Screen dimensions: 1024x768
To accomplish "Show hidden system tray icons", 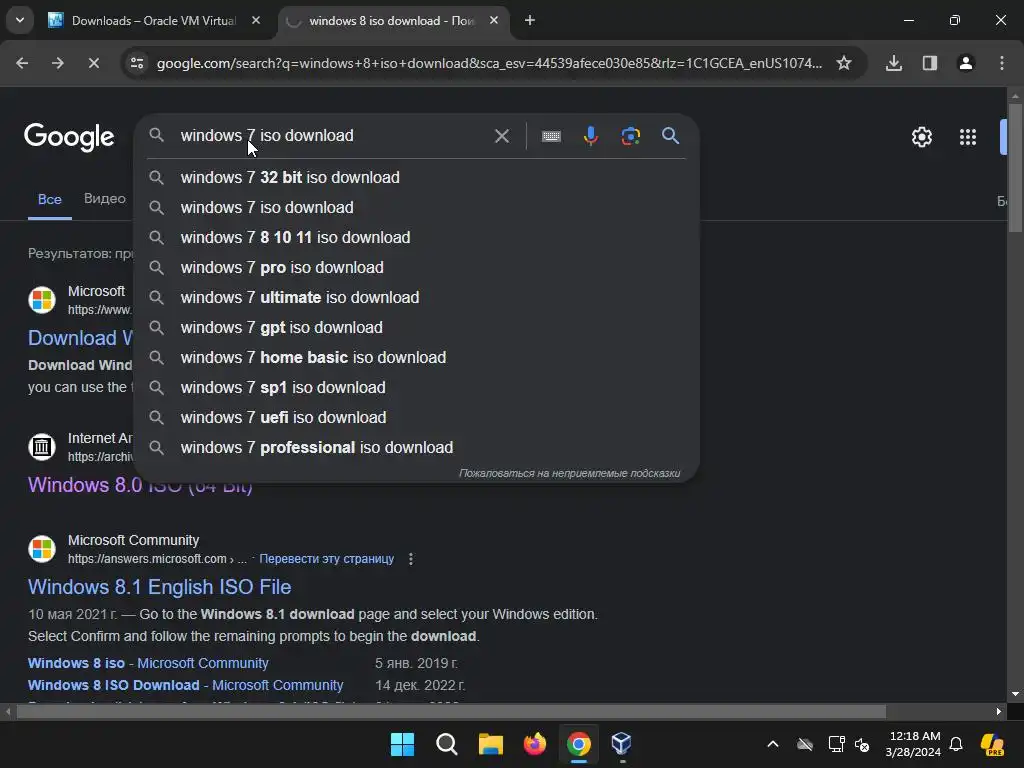I will tap(773, 744).
